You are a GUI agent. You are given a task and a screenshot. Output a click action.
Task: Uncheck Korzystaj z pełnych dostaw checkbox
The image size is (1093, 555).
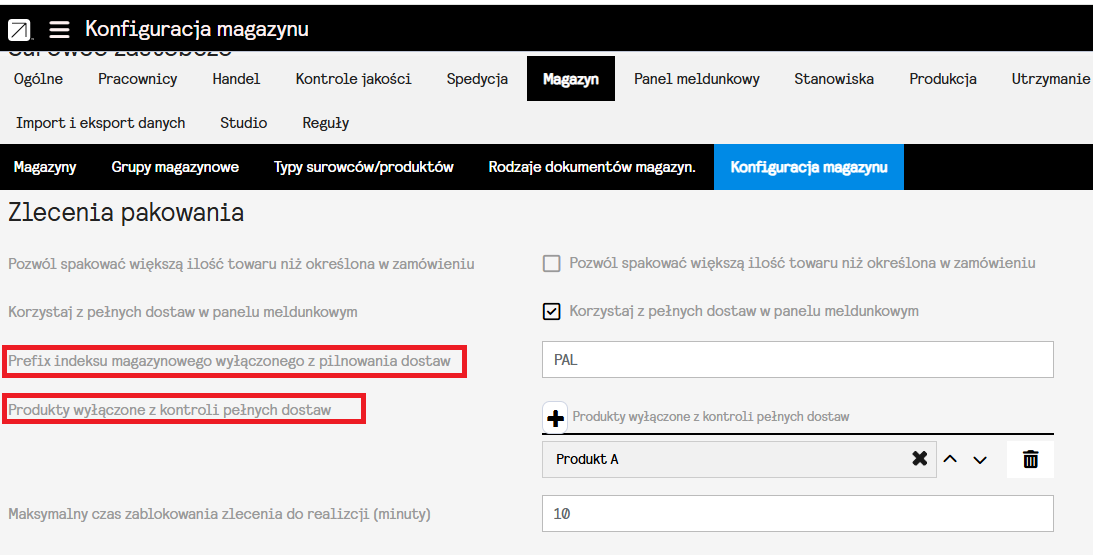click(x=551, y=311)
